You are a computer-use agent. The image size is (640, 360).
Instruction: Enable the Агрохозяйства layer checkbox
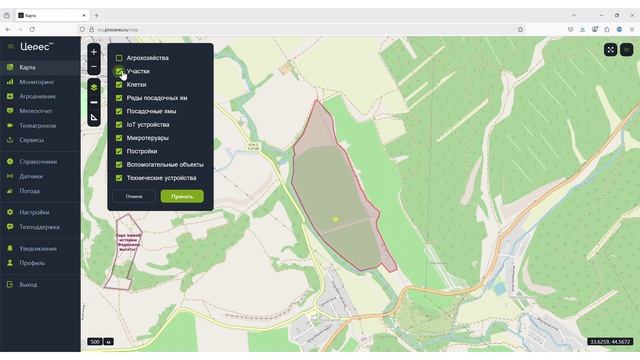(x=119, y=58)
